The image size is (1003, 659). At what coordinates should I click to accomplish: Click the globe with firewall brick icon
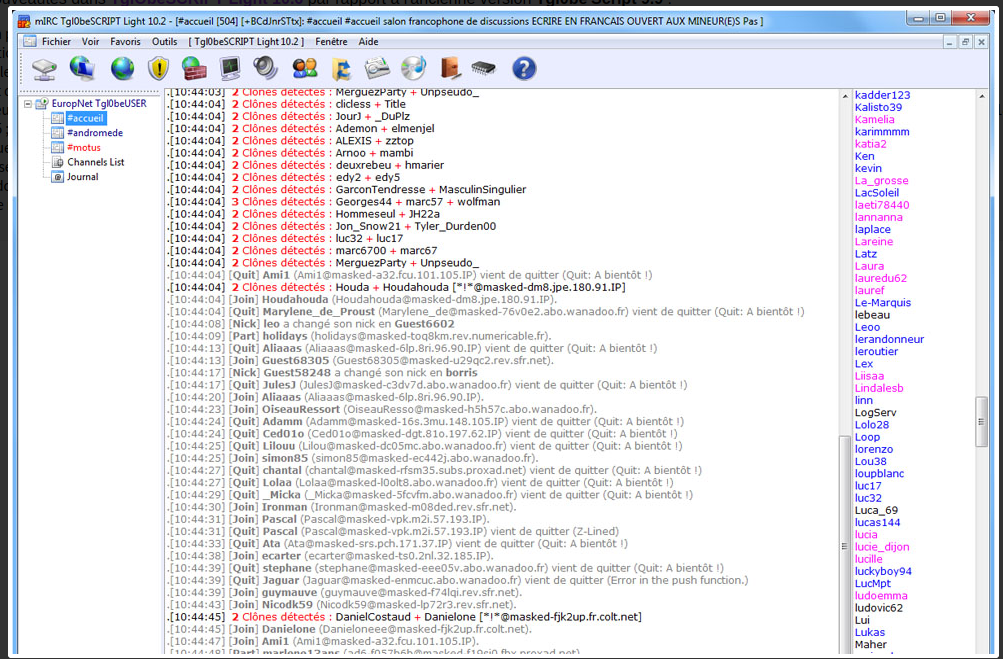(x=194, y=68)
